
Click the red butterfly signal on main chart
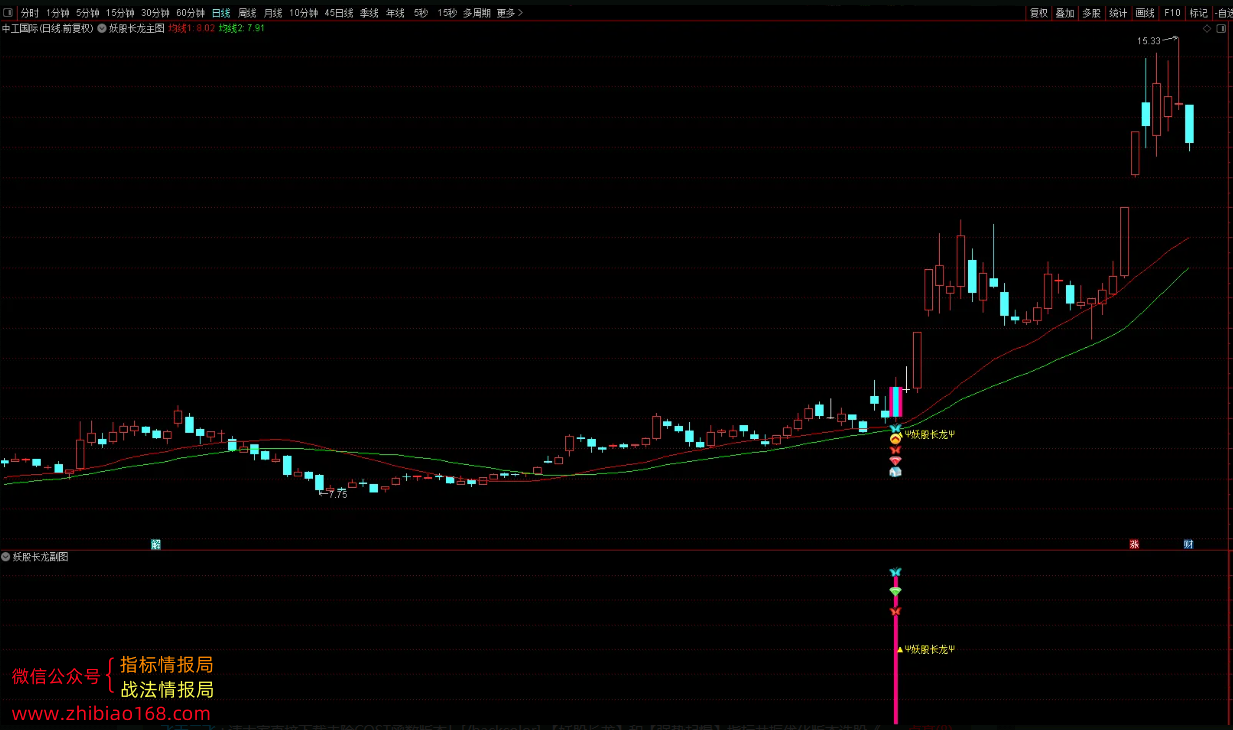click(x=896, y=449)
